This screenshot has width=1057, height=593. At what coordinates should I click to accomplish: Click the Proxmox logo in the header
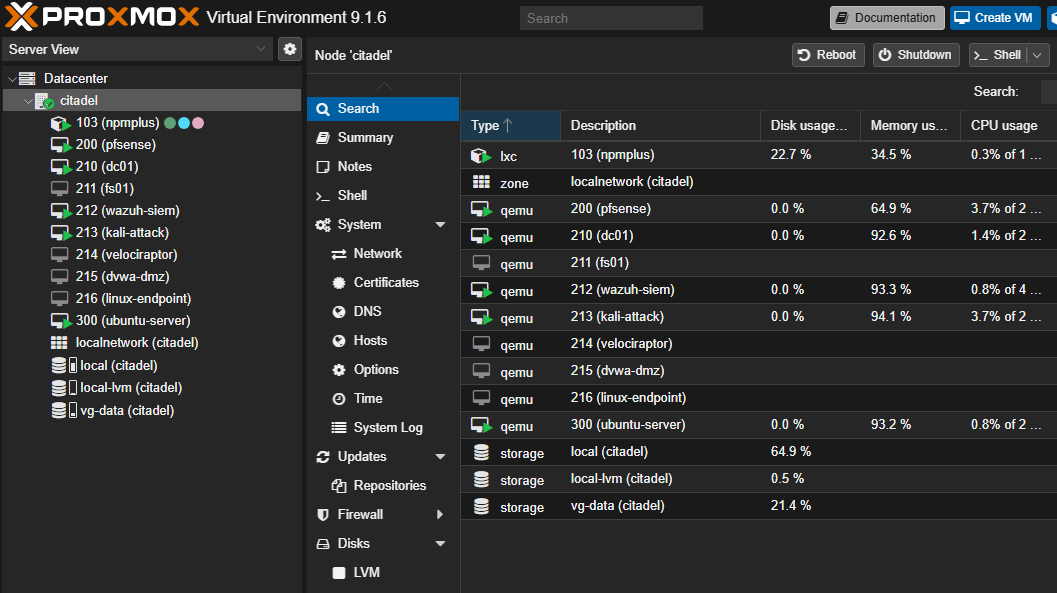tap(95, 17)
